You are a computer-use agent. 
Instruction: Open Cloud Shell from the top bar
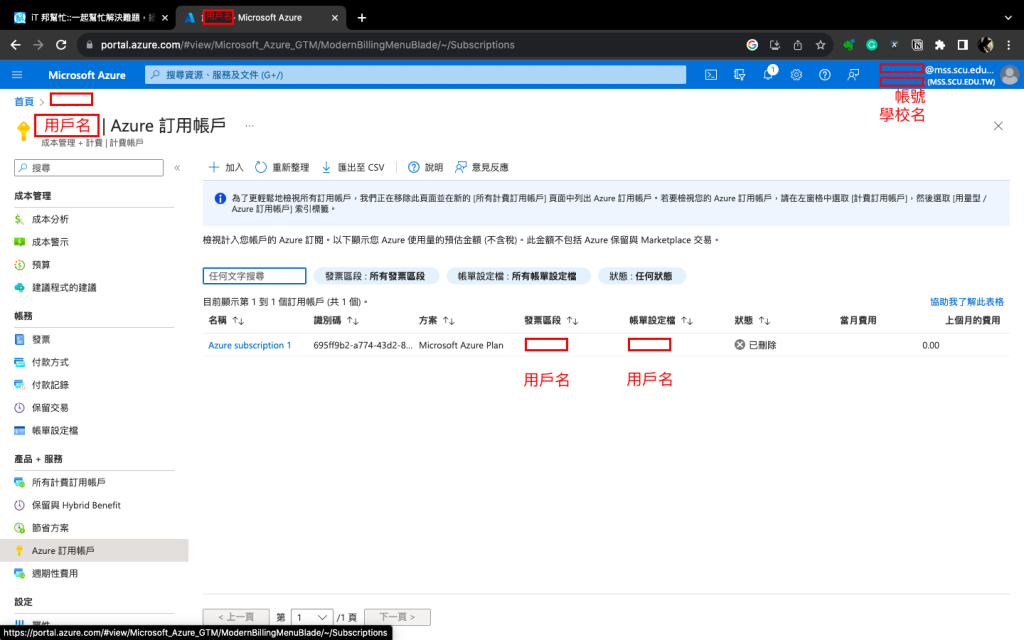tap(711, 75)
